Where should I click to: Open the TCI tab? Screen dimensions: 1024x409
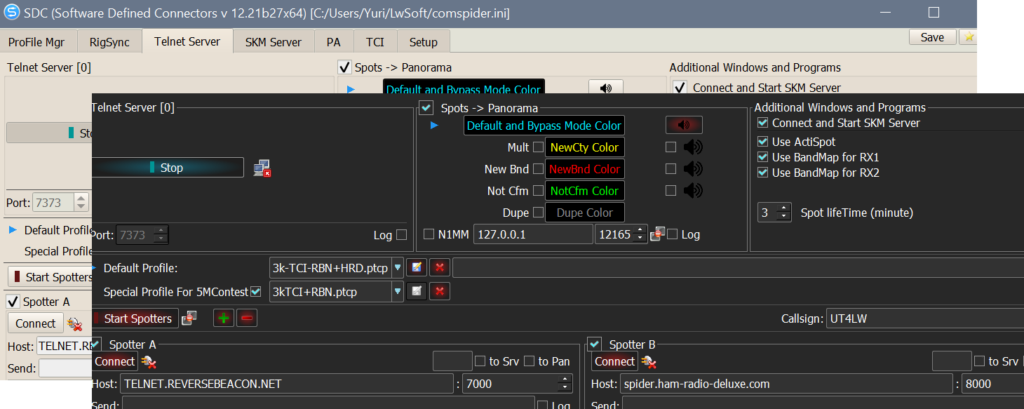(375, 42)
